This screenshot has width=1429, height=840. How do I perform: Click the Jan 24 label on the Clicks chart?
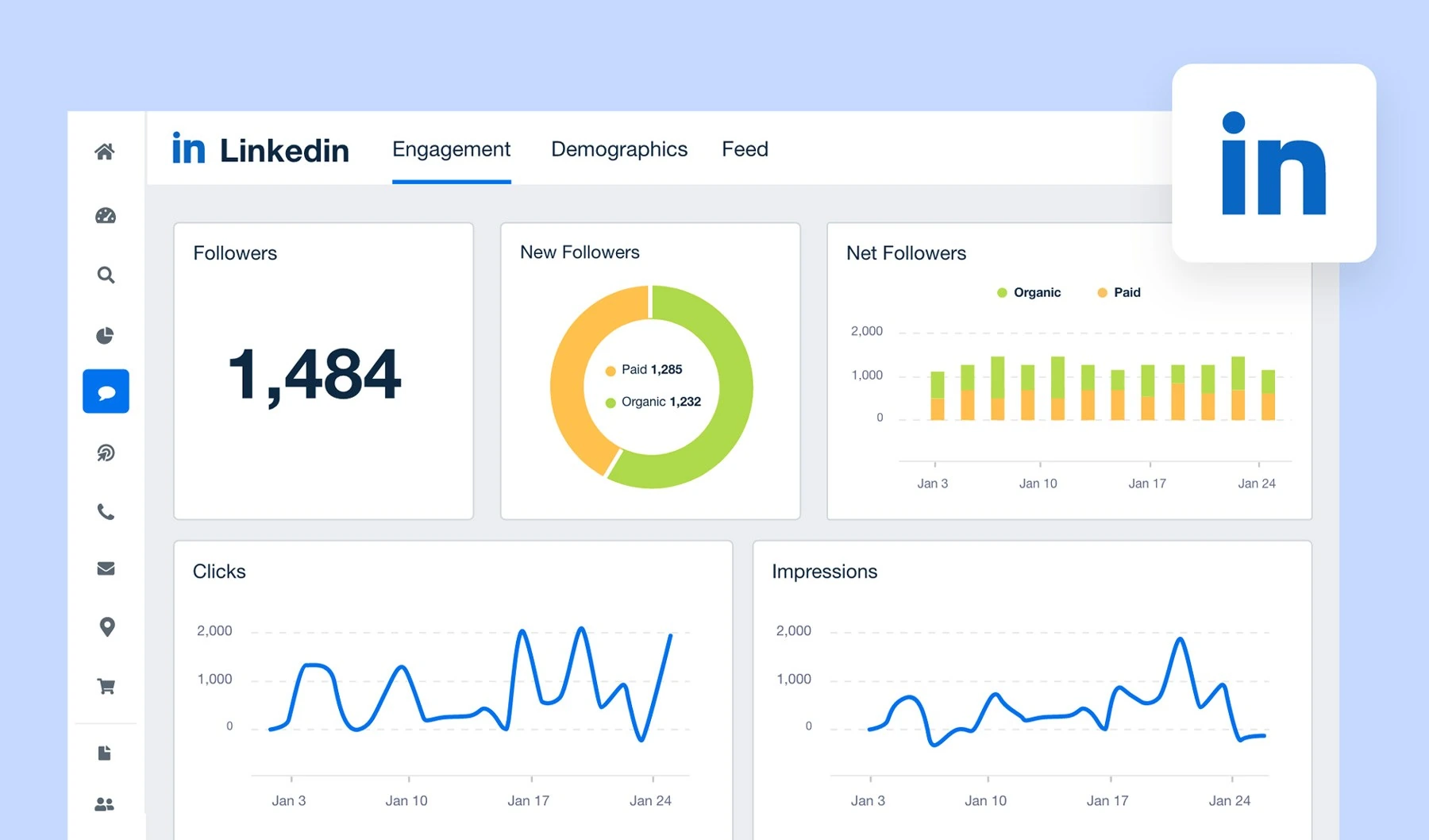coord(650,801)
